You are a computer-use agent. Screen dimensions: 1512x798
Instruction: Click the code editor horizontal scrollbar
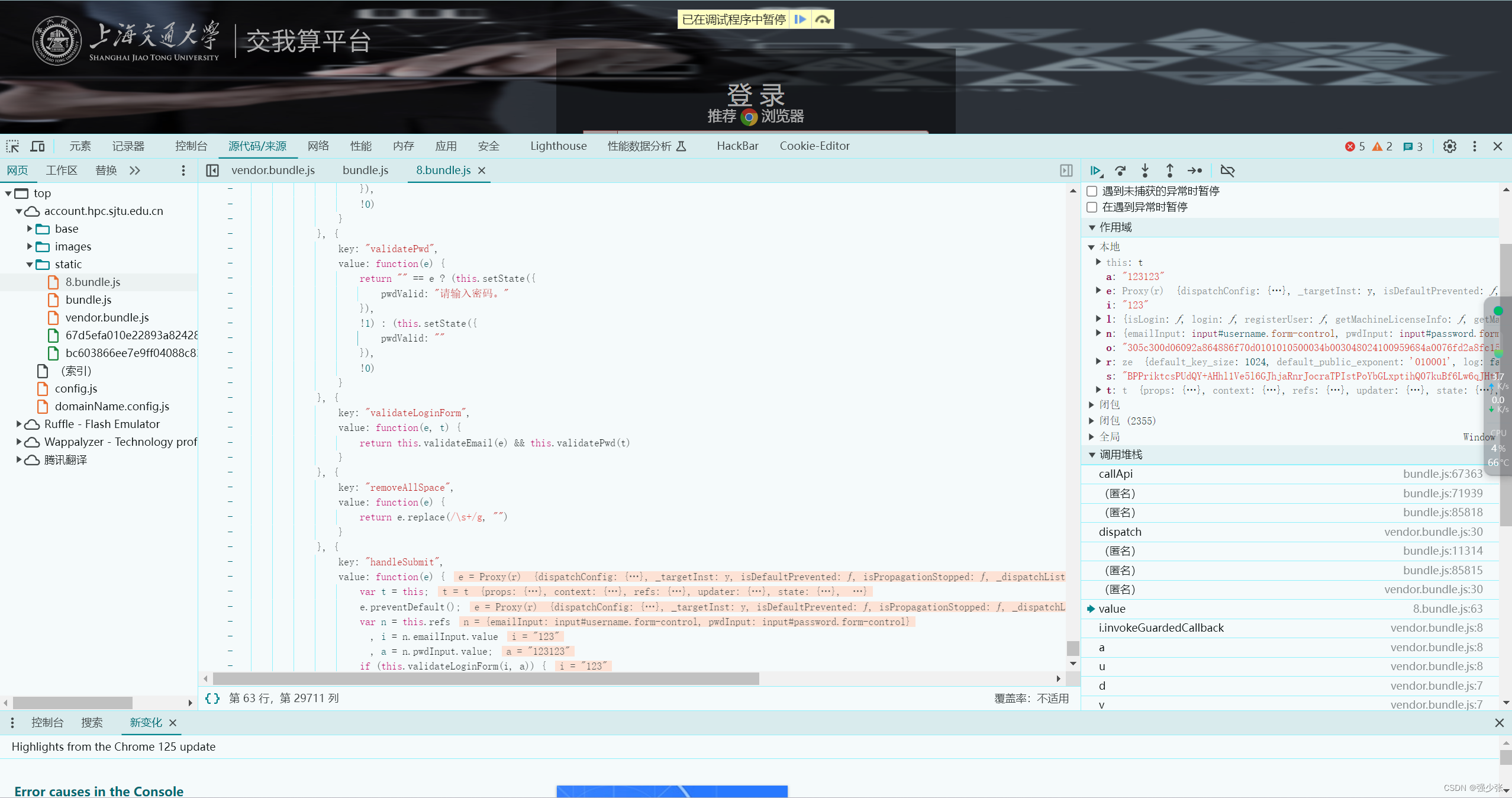click(485, 678)
